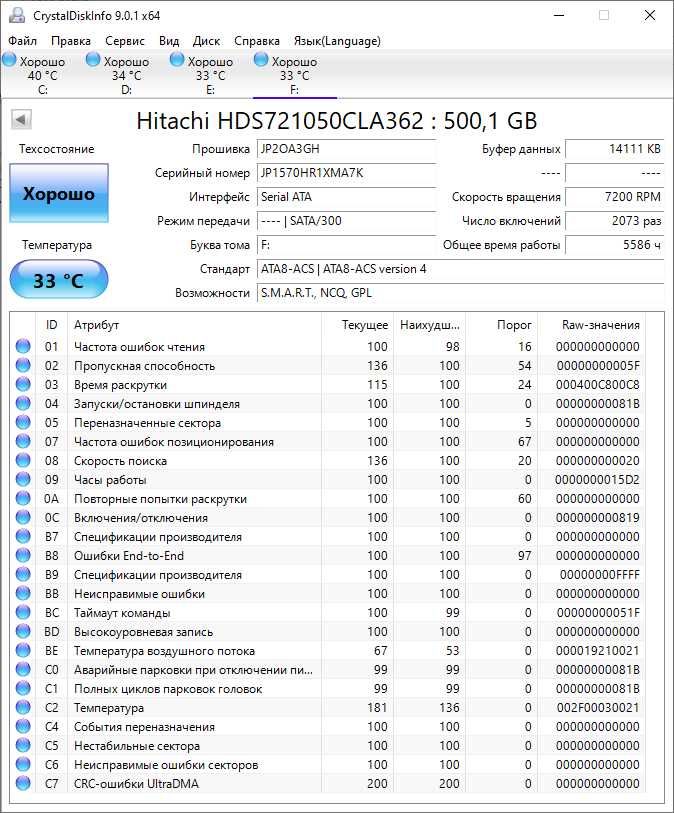Open the Язык(Language) menu
This screenshot has height=813, width=674.
point(337,41)
